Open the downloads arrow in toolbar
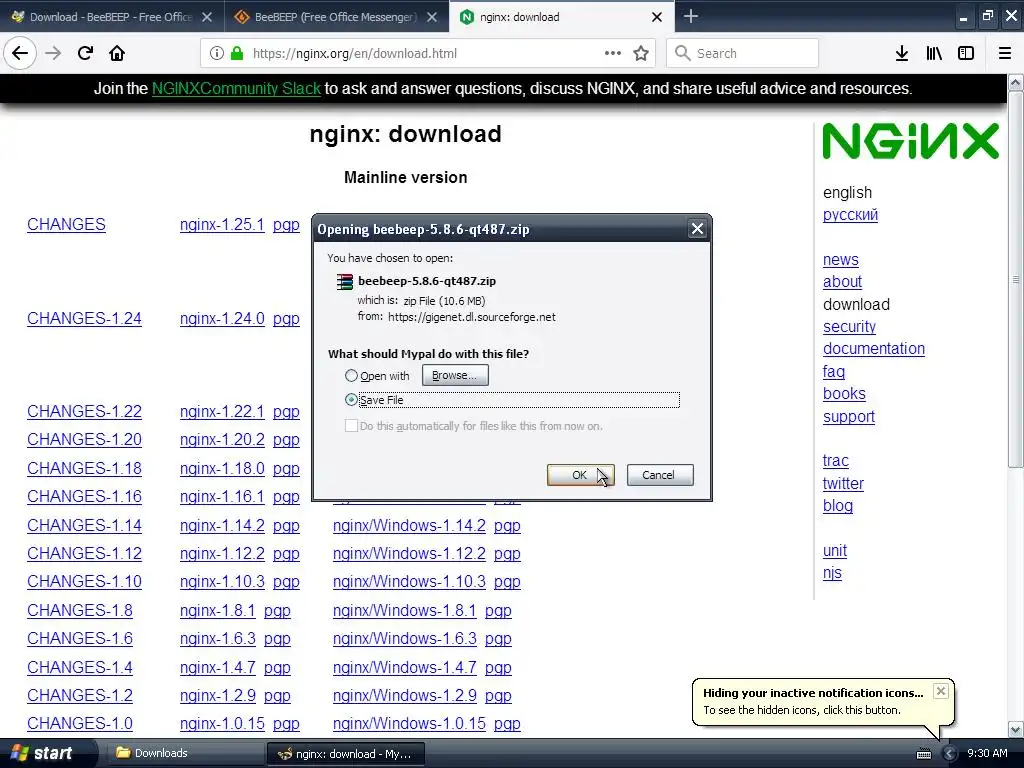Viewport: 1024px width, 768px height. point(902,53)
